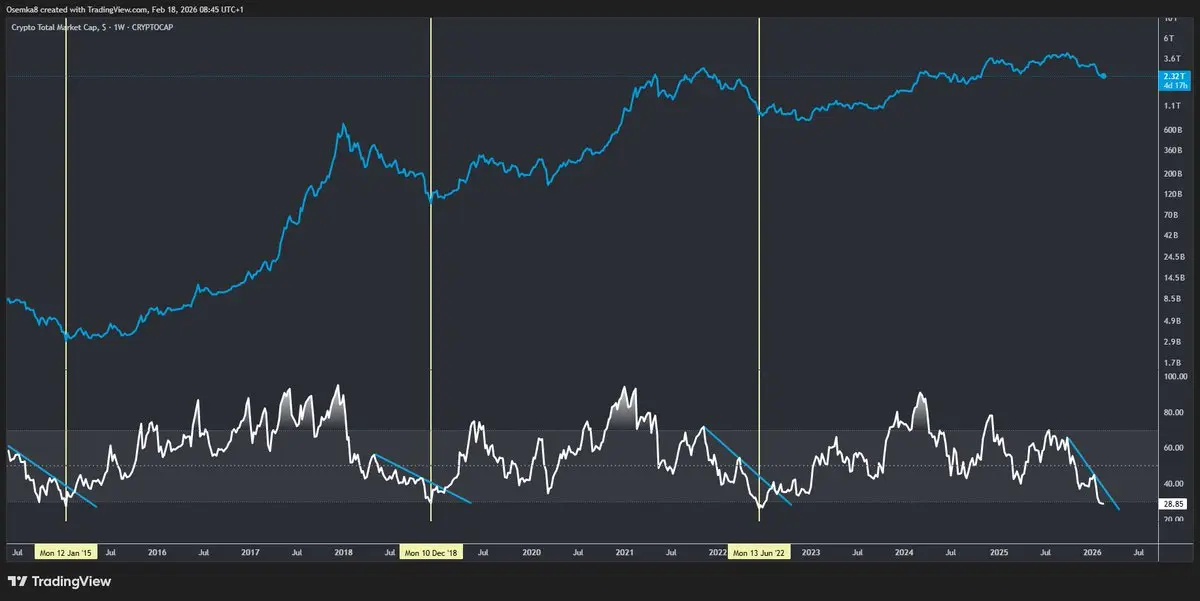Viewport: 1200px width, 601px height.
Task: Click the 2.9B price axis label
Action: tap(1171, 341)
